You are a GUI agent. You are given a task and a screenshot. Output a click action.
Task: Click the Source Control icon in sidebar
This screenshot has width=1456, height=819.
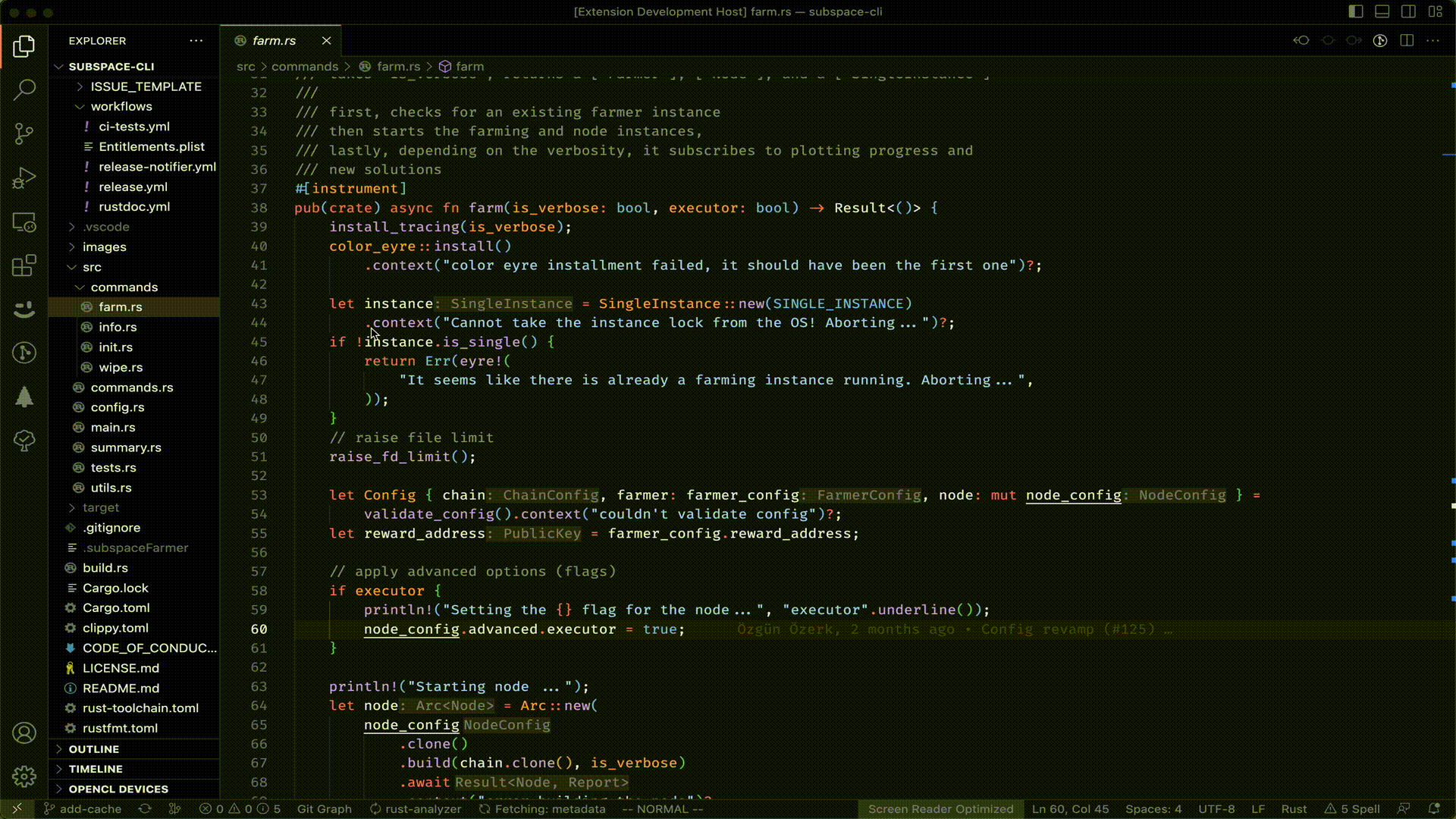click(24, 132)
